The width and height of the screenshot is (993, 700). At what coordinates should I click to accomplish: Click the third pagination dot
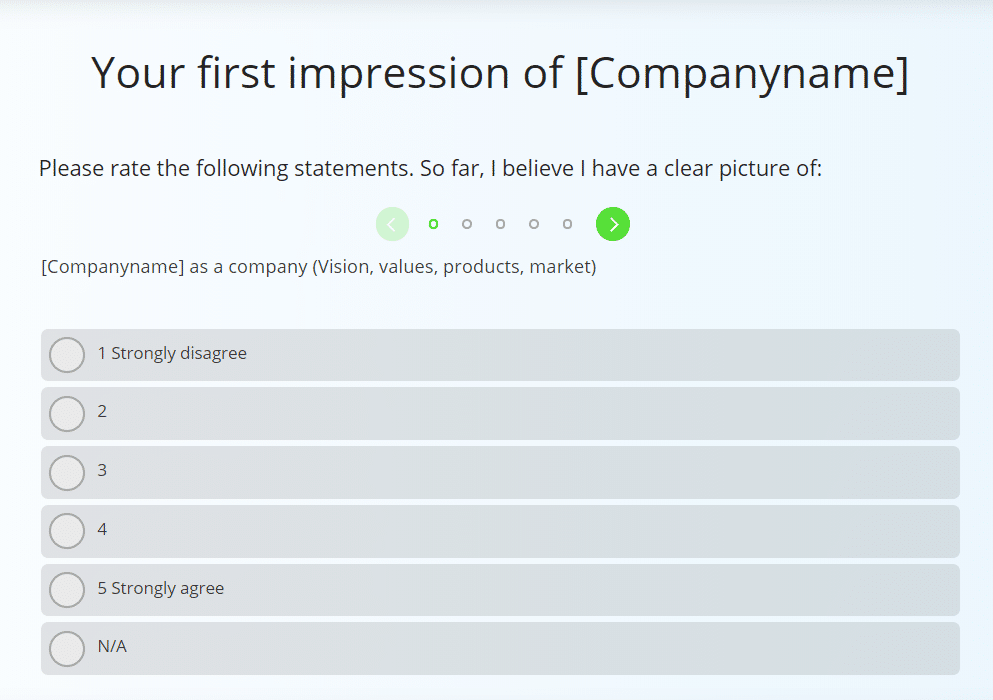point(500,224)
